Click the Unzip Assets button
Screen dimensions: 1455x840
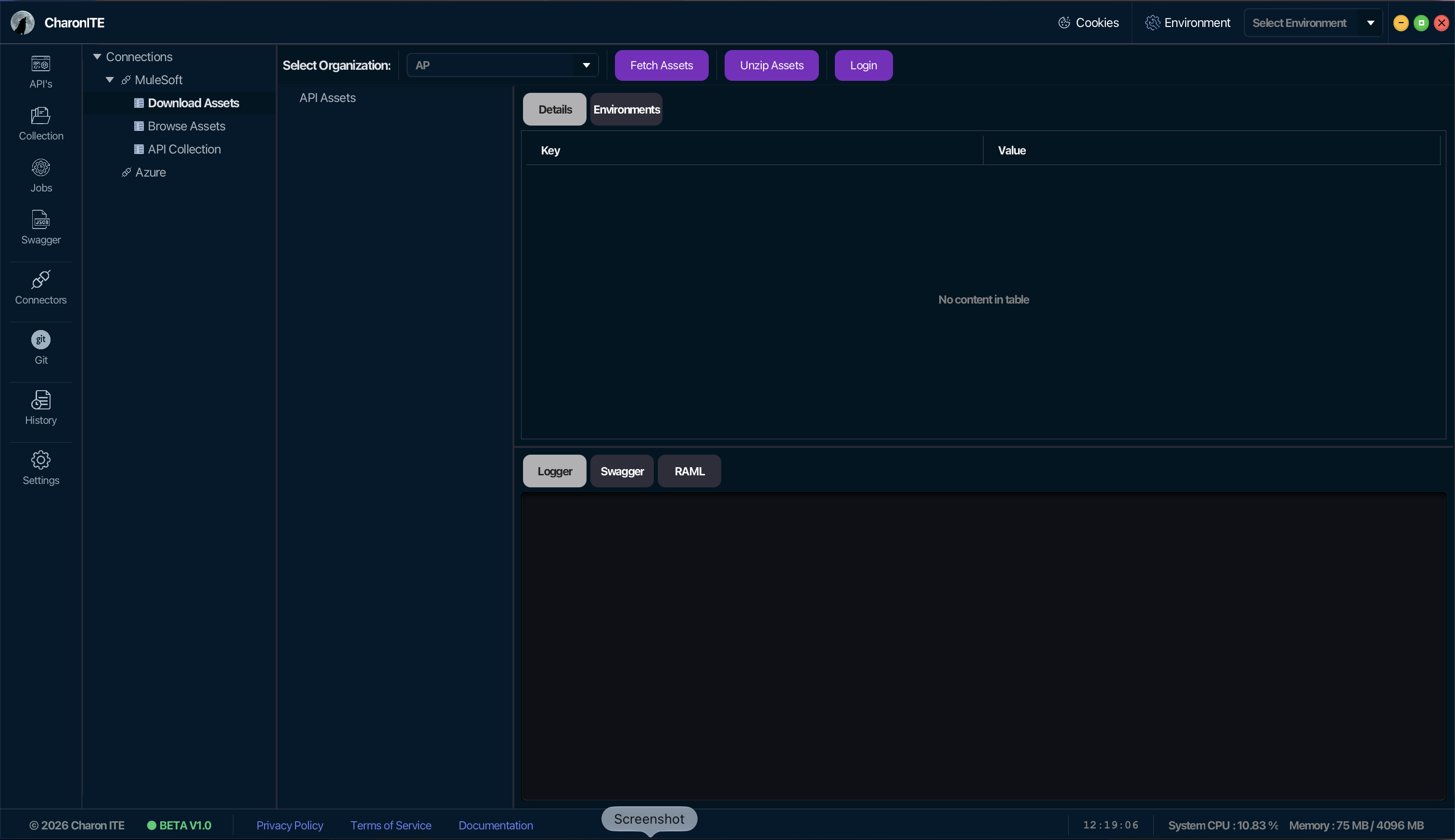point(771,65)
